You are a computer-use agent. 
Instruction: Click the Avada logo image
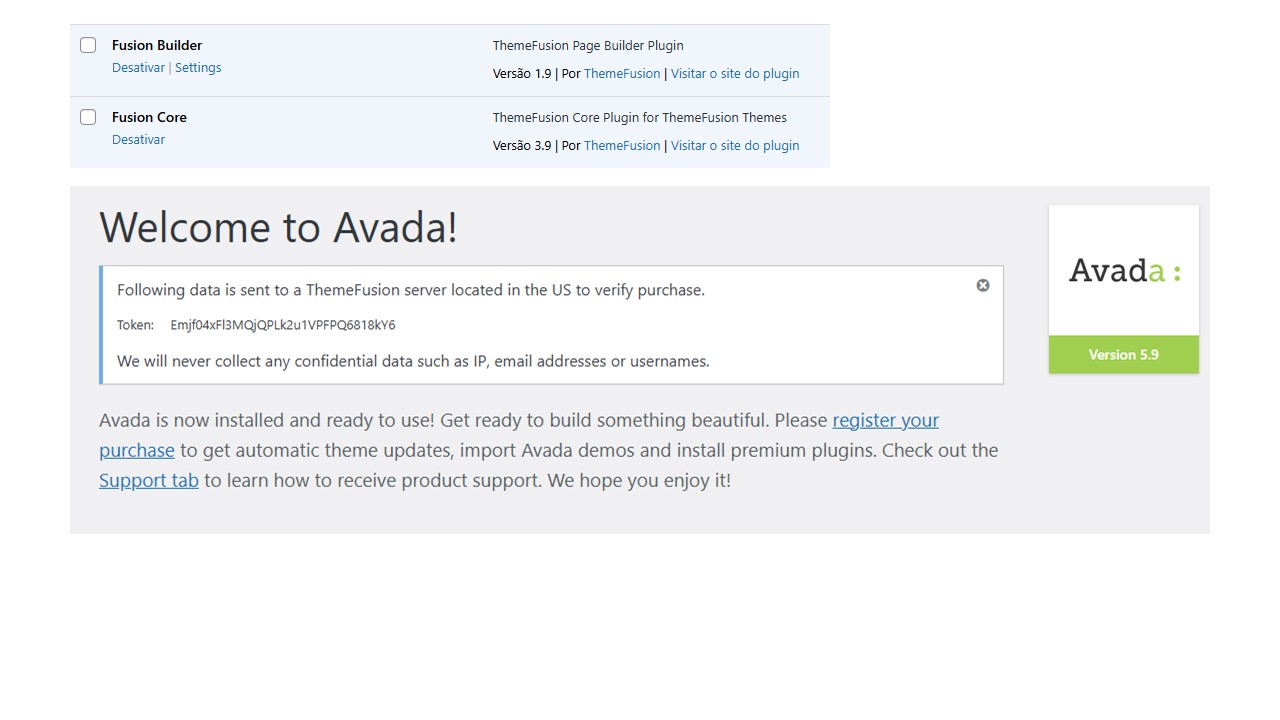[x=1123, y=270]
